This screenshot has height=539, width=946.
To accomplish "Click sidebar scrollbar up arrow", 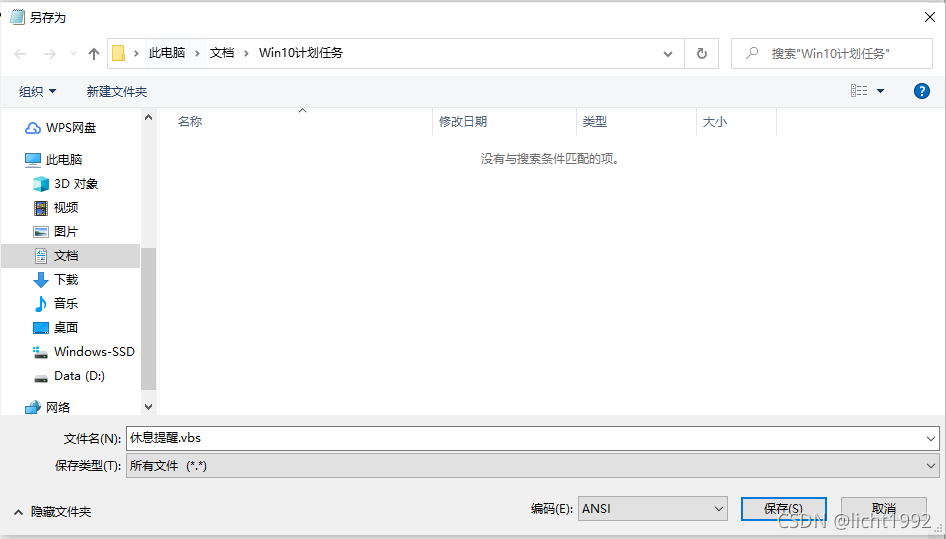I will [148, 117].
